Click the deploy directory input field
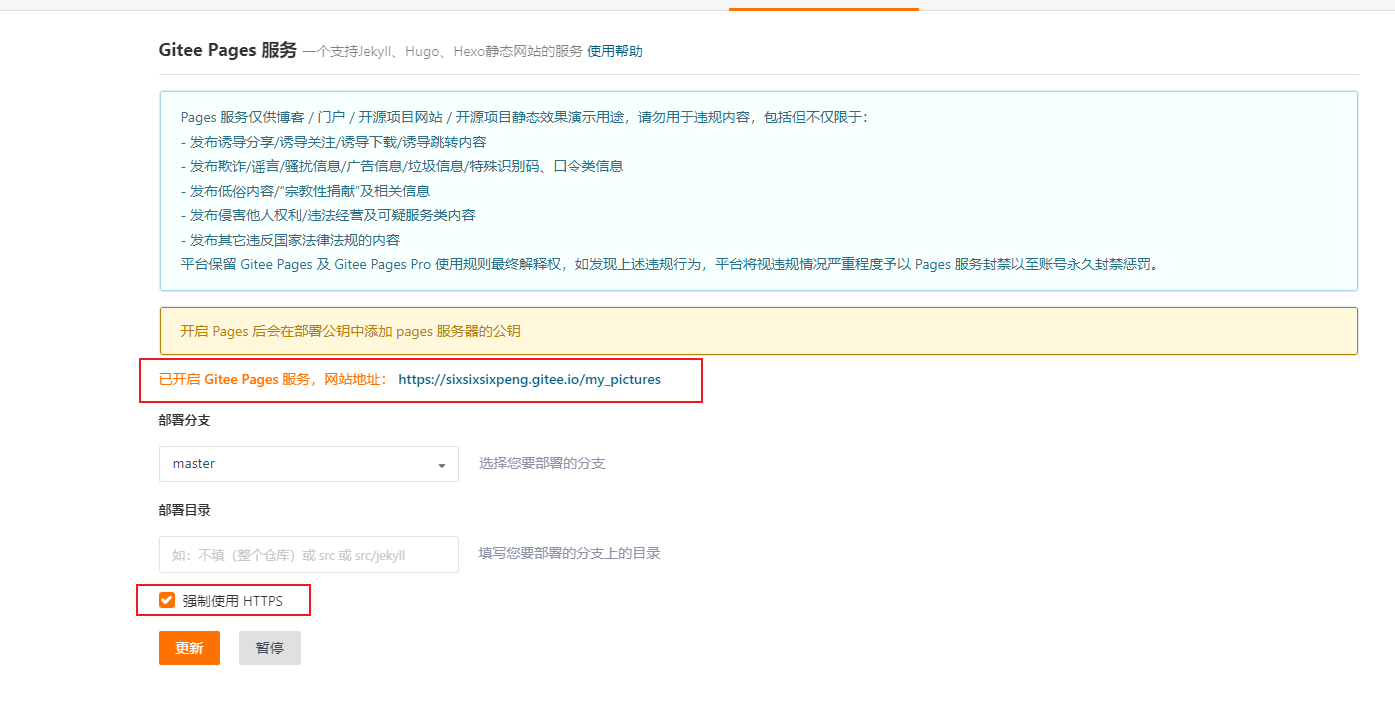Image resolution: width=1395 pixels, height=724 pixels. point(309,554)
